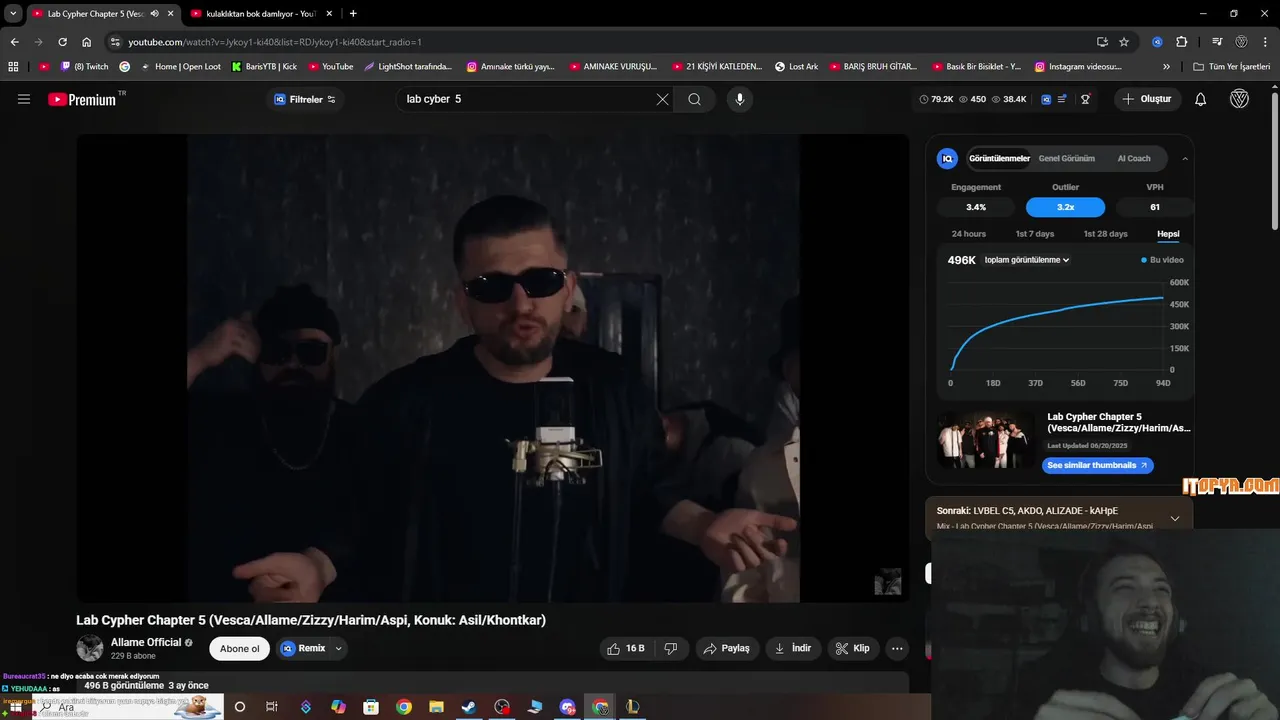Clear the search query with X
The image size is (1280, 720).
pyautogui.click(x=662, y=99)
